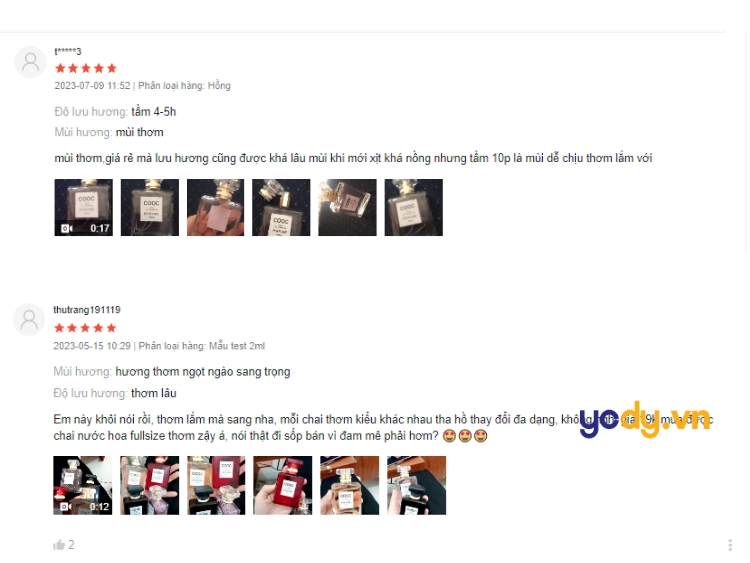Screen dimensions: 750x563
Task: Open fifth photo of second review
Action: click(350, 486)
